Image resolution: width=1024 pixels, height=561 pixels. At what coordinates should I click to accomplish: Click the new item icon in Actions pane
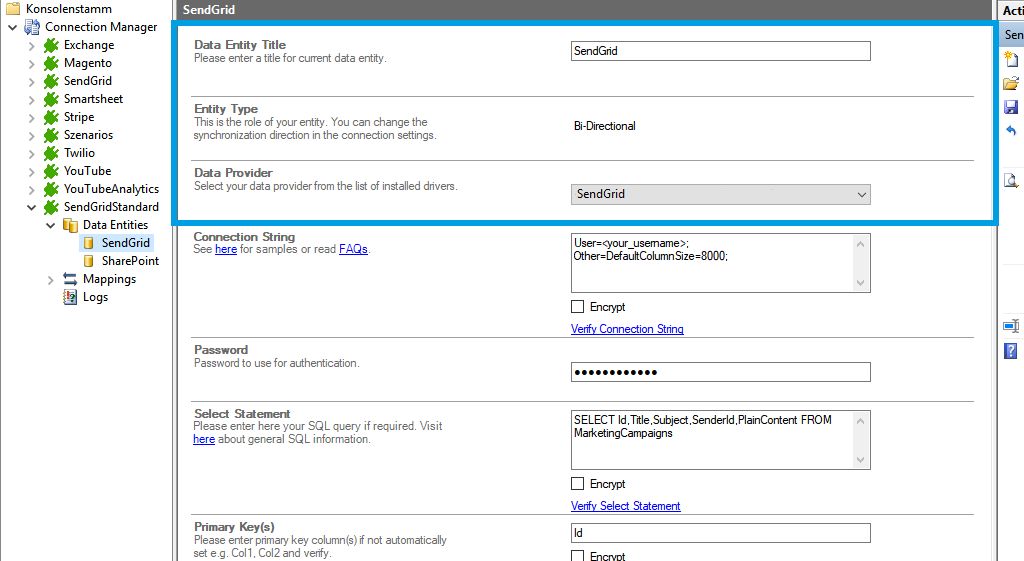pyautogui.click(x=1011, y=59)
